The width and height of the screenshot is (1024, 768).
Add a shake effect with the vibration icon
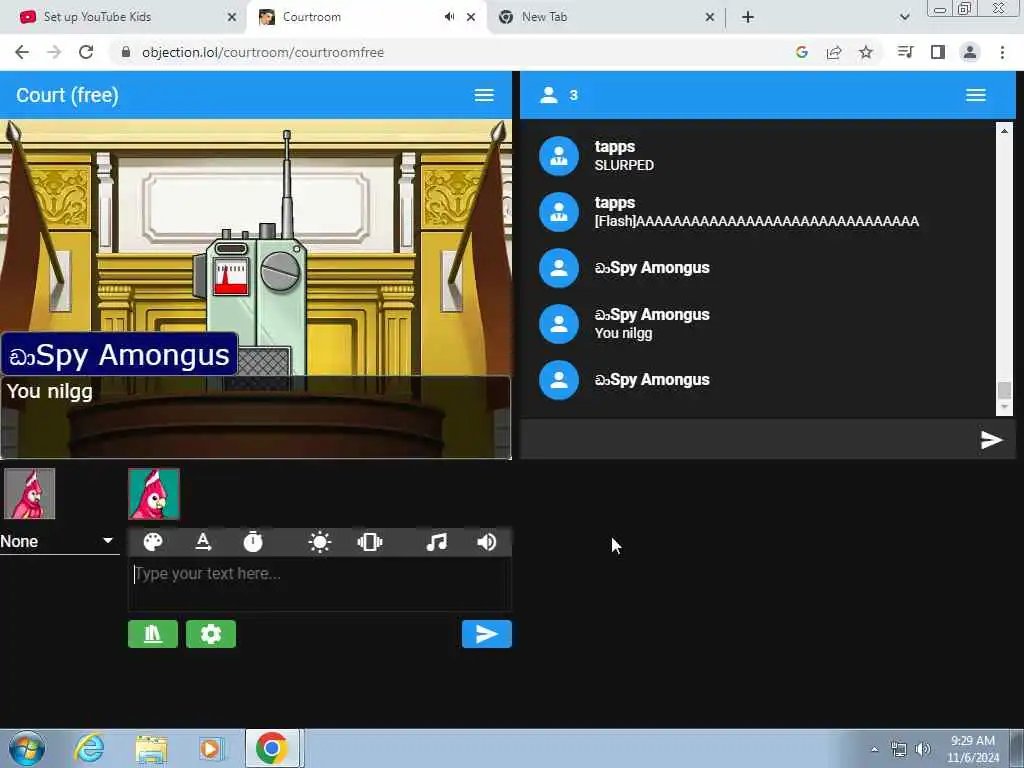(370, 542)
